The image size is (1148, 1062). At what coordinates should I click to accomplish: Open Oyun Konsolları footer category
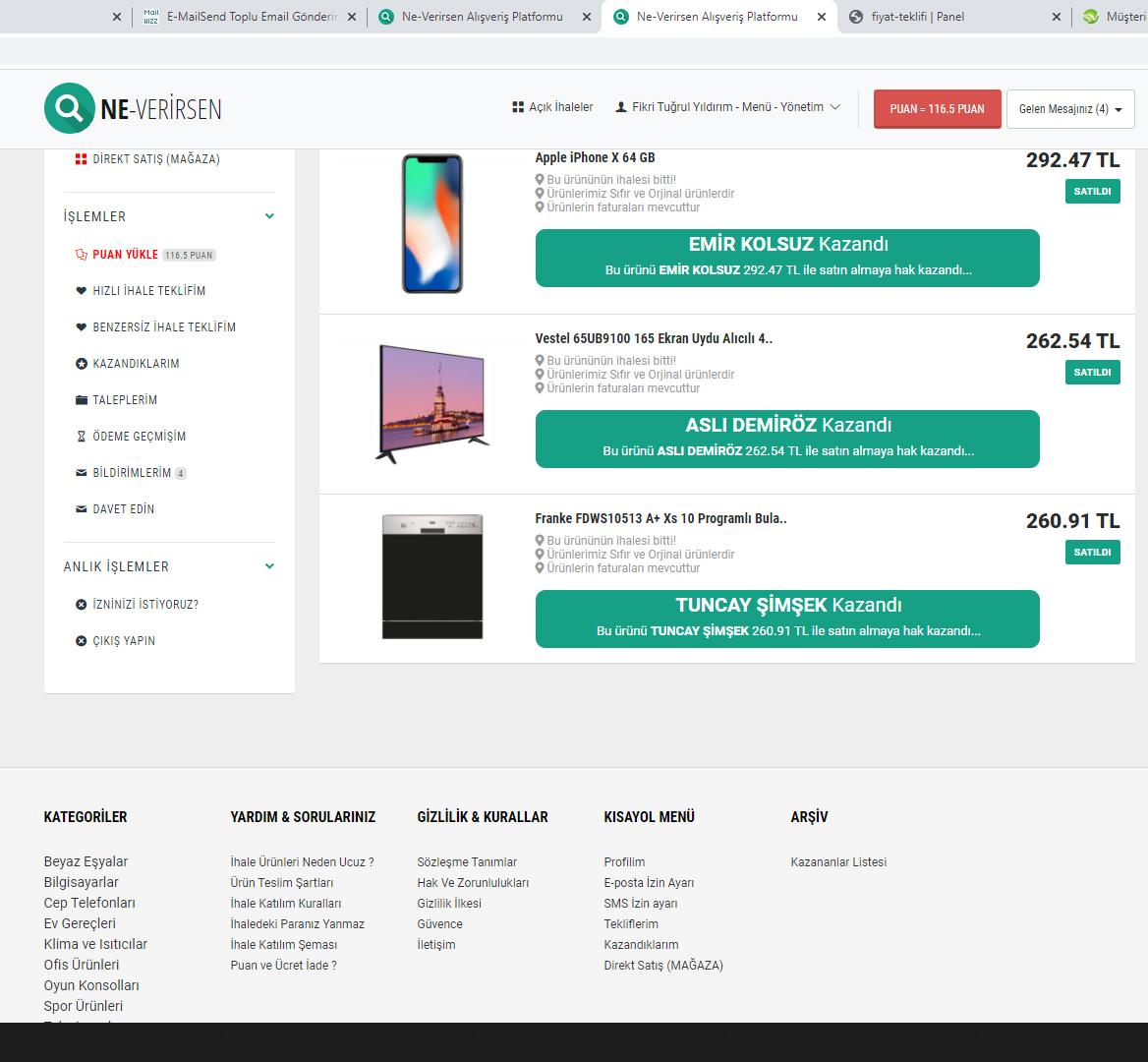point(91,985)
